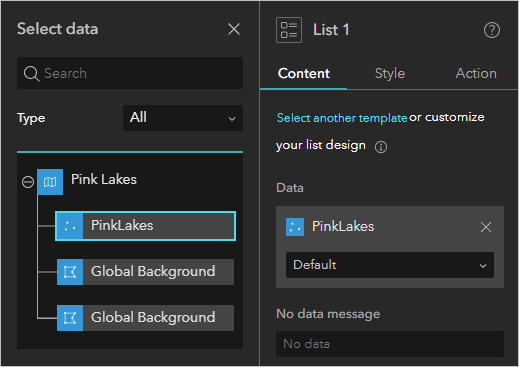Click the List 1 widget title
The height and width of the screenshot is (367, 519).
click(x=331, y=30)
